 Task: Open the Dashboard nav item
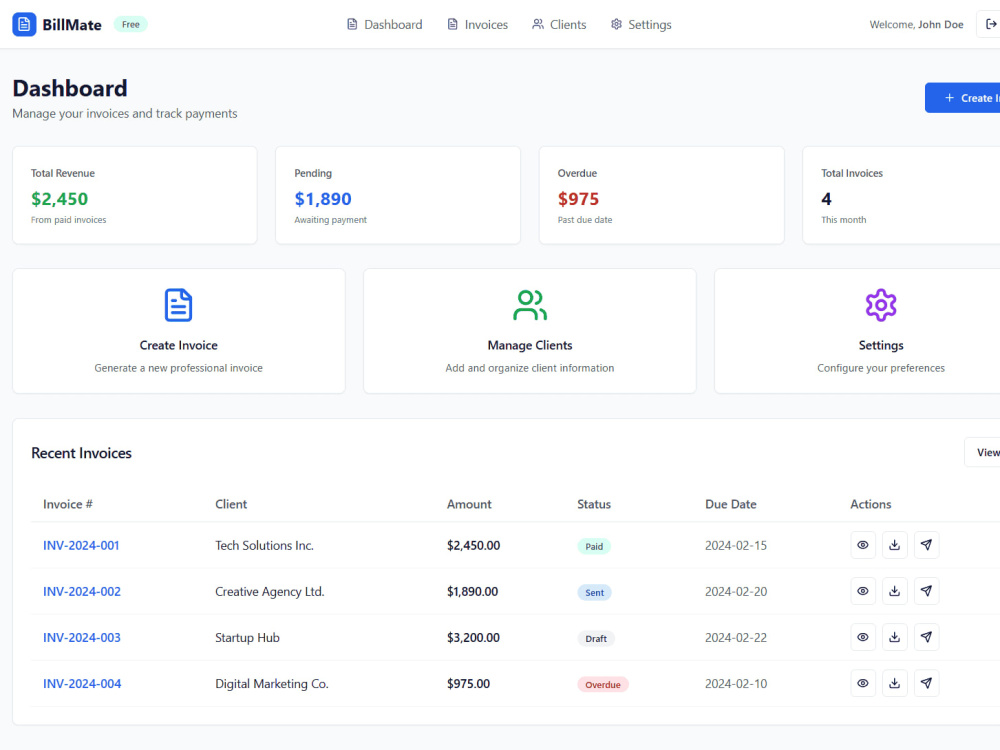[385, 24]
